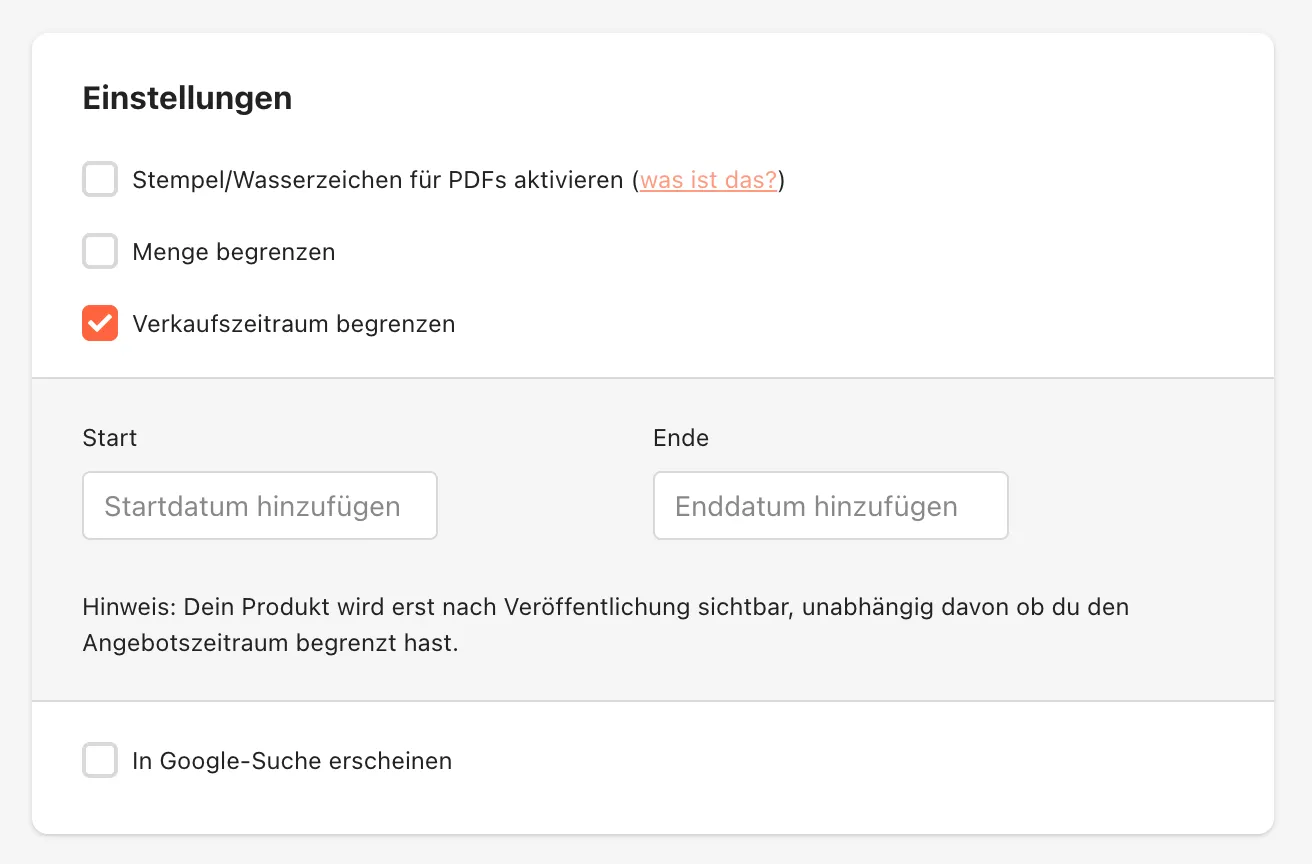This screenshot has height=864, width=1312.
Task: Tick the Menge begrenzen checkbox
Action: click(100, 252)
